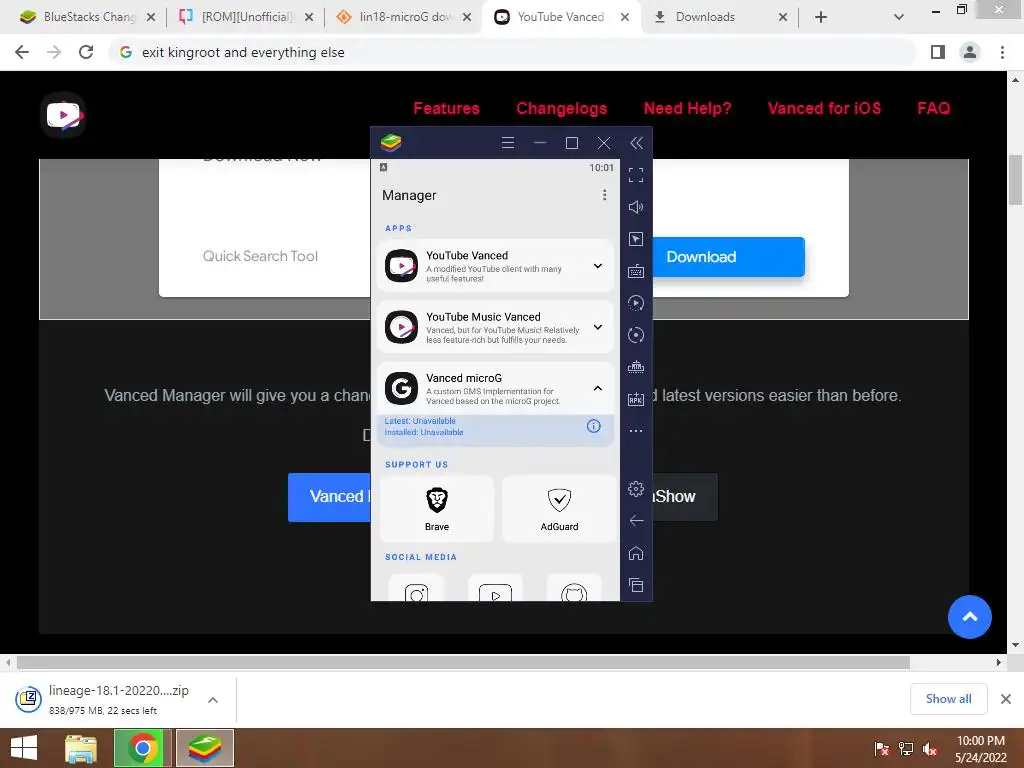Open Windows Start button
This screenshot has width=1024, height=768.
click(24, 748)
